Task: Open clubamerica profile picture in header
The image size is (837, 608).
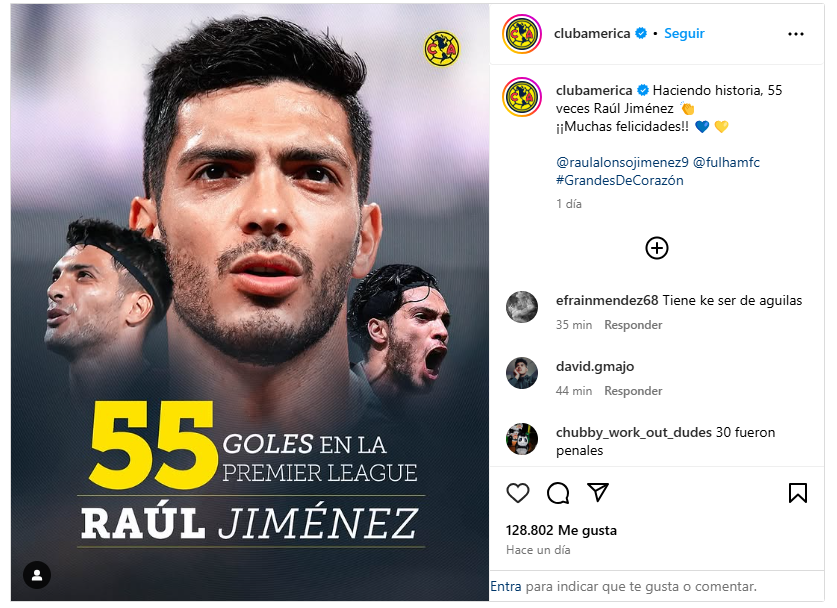Action: click(x=522, y=34)
